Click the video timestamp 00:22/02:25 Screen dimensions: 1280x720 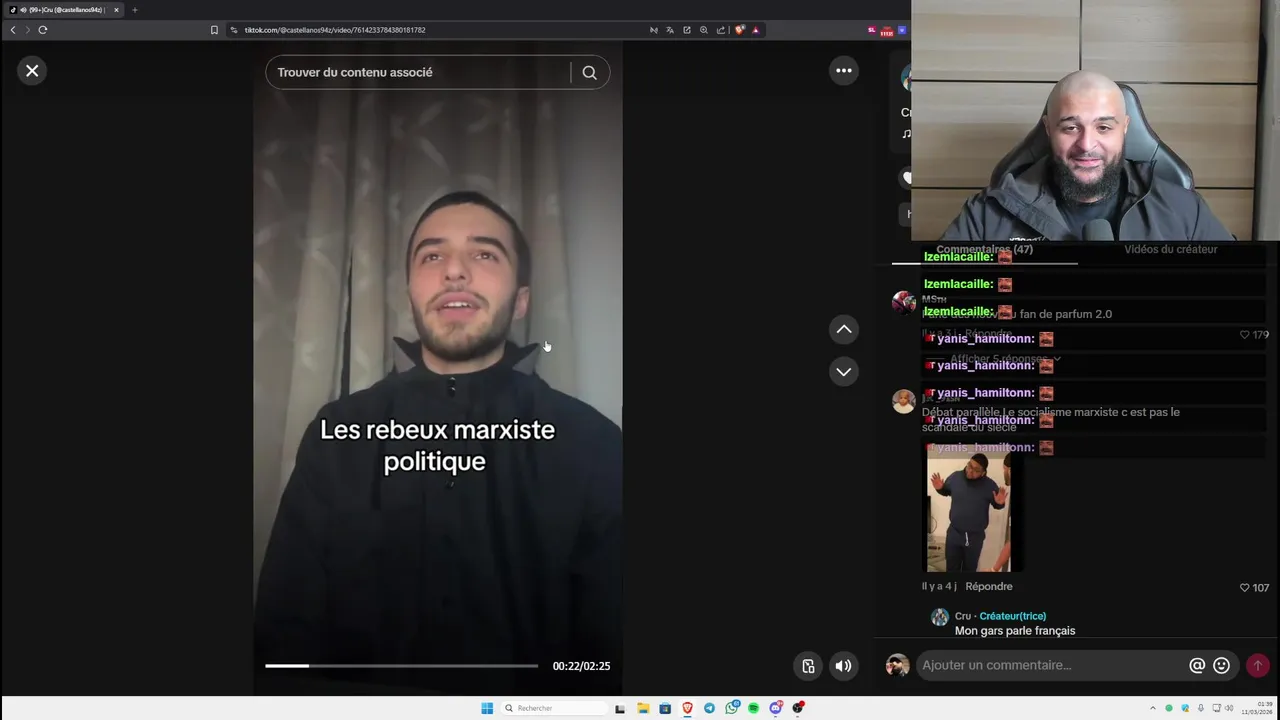tap(581, 666)
